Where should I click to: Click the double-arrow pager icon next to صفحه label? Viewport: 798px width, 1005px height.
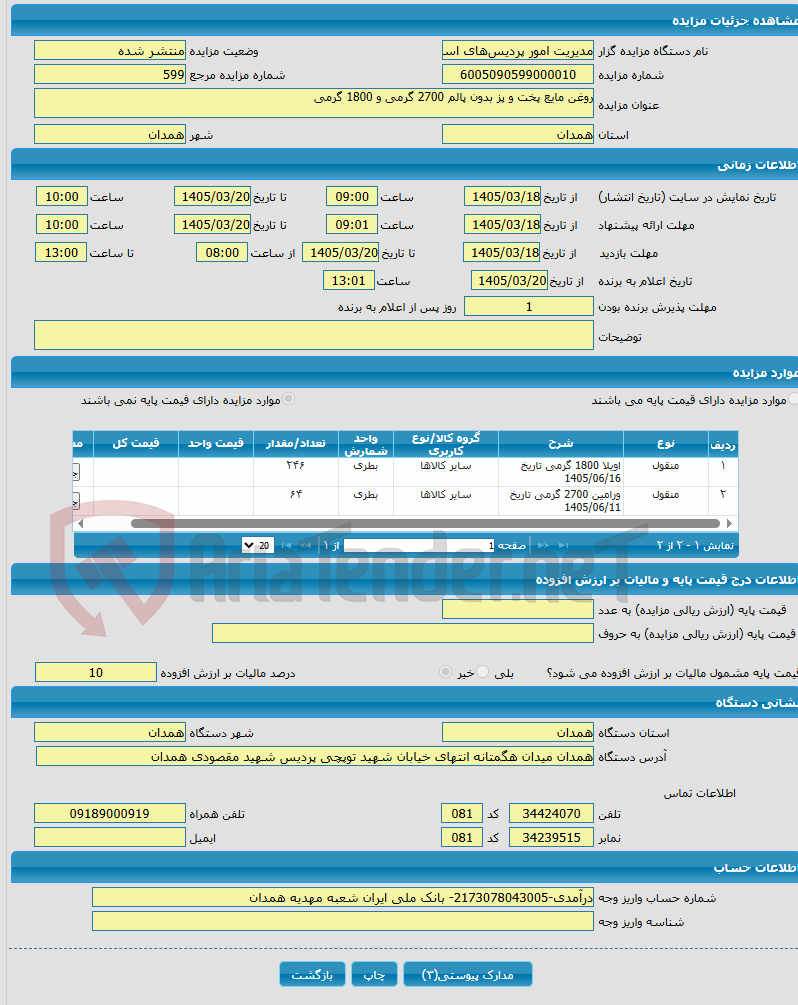pyautogui.click(x=543, y=545)
